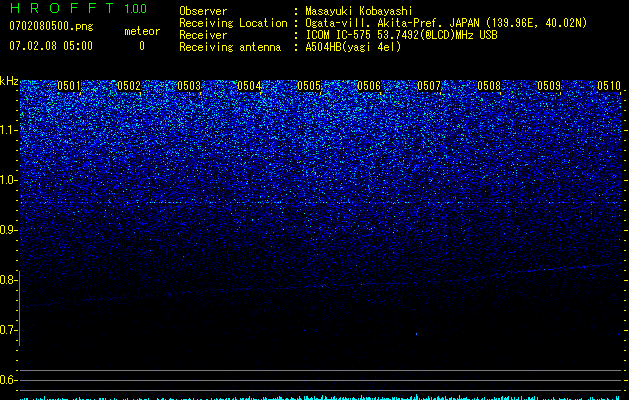Click the antenna A504HB(yagi 4el) text
This screenshot has height=400, width=629.
(x=353, y=47)
